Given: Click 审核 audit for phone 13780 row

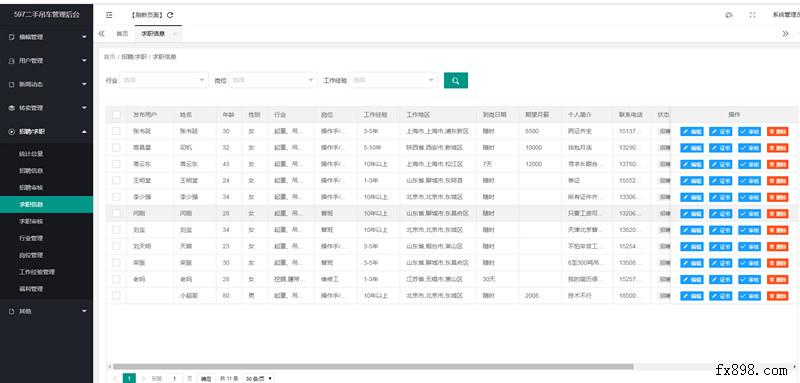Looking at the screenshot, I should click(x=749, y=164).
